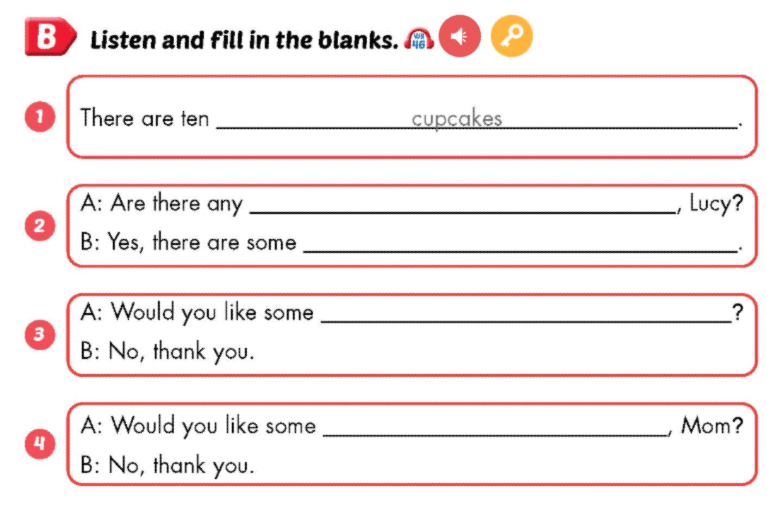Viewport: 767px width, 507px height.
Task: Play the audio with the red speaker button
Action: pos(459,38)
